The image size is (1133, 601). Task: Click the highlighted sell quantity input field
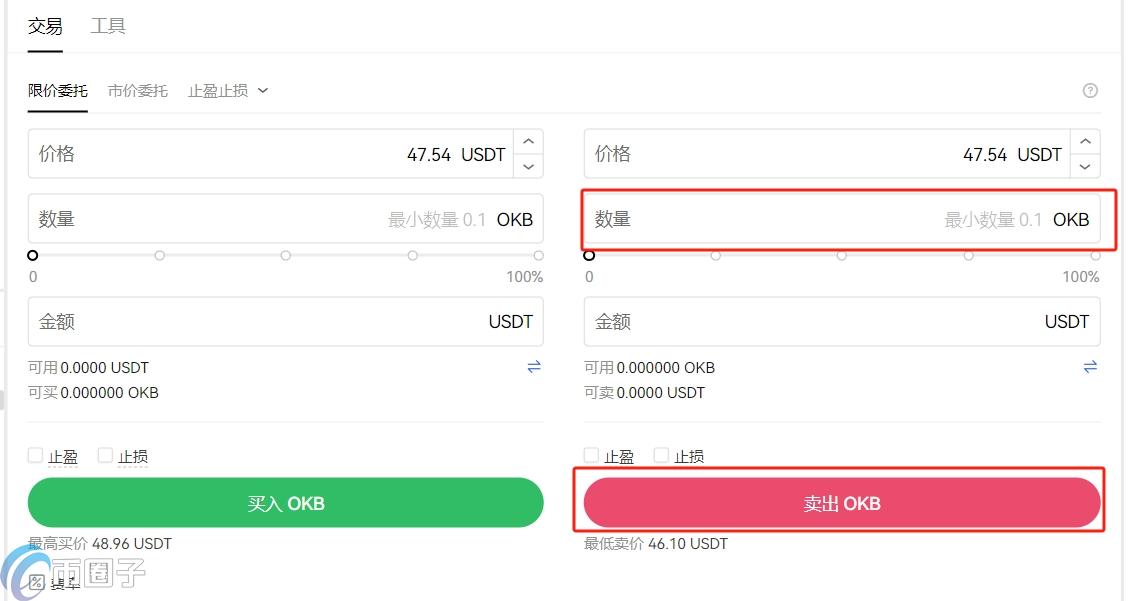coord(842,219)
